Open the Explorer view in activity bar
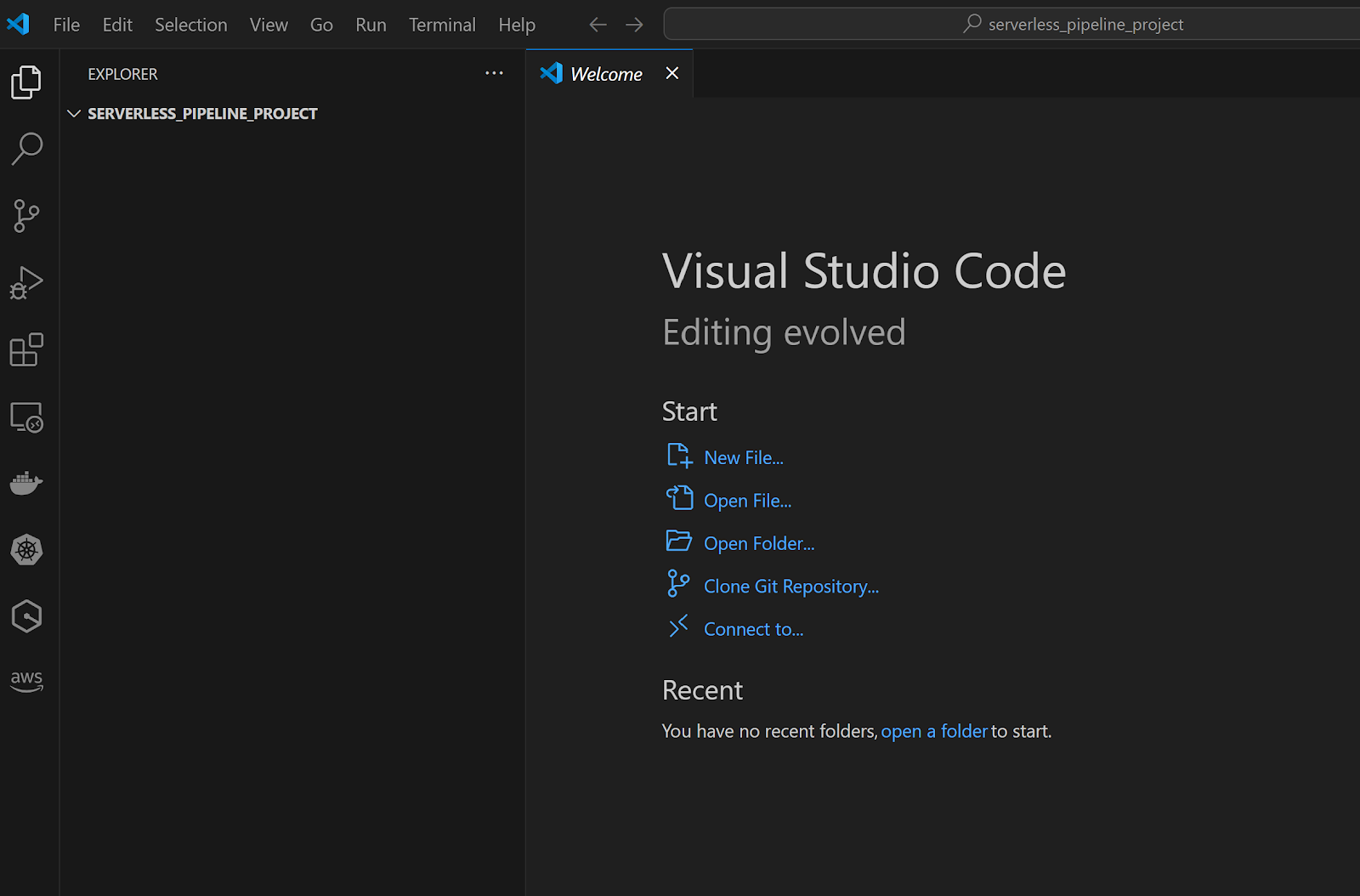 (26, 82)
